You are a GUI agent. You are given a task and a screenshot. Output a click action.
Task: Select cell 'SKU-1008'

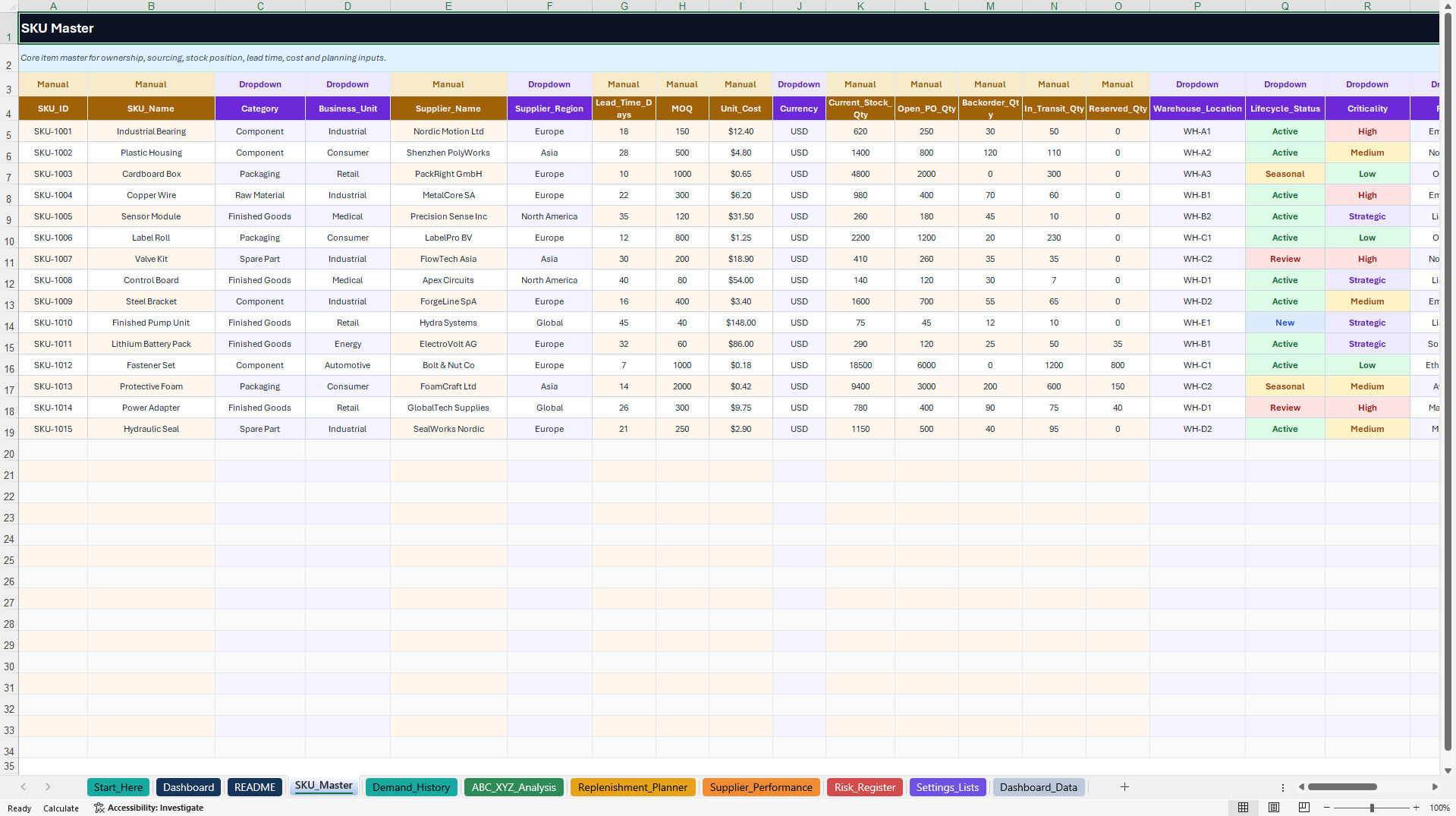click(53, 280)
